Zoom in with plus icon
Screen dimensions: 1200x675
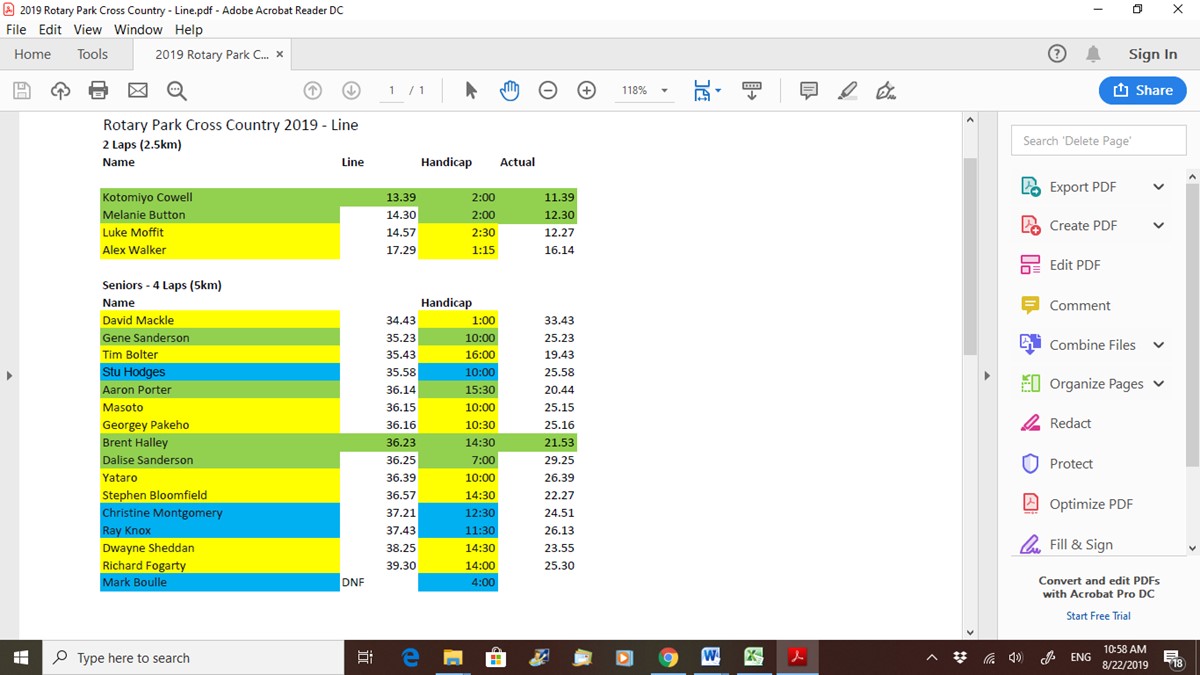tap(587, 91)
